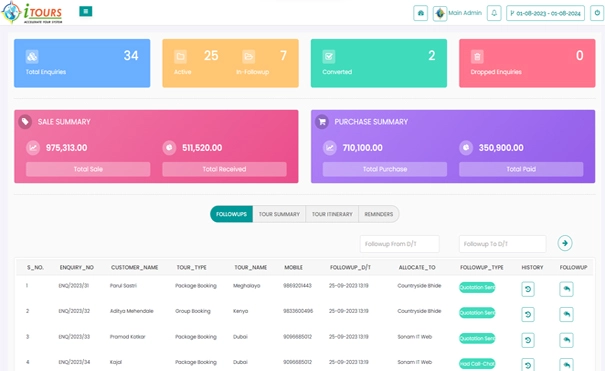View history for Kajal enquiry
Screen dimensions: 605x371
click(x=528, y=364)
